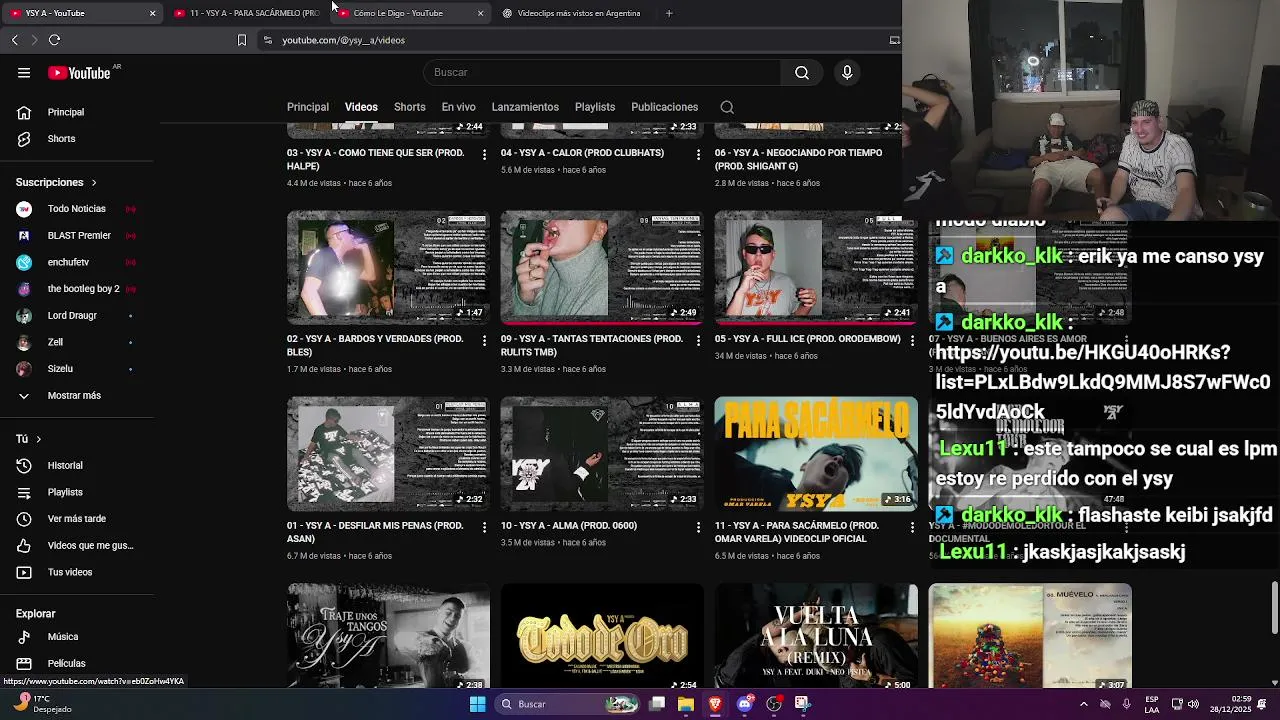The image size is (1280, 720).
Task: Switch to the Playlists channel tab
Action: coord(595,107)
